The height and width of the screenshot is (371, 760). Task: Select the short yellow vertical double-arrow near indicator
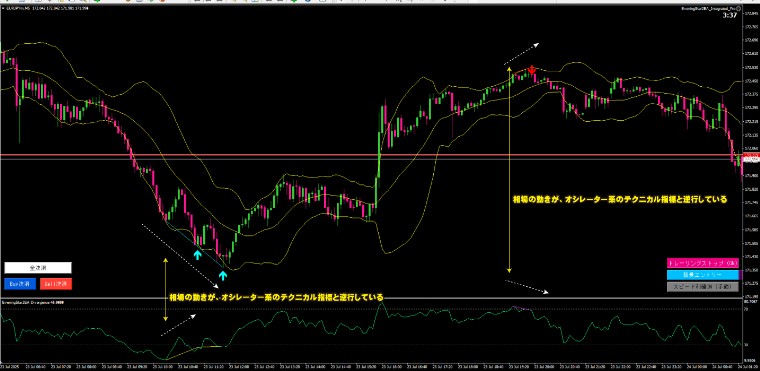(166, 290)
